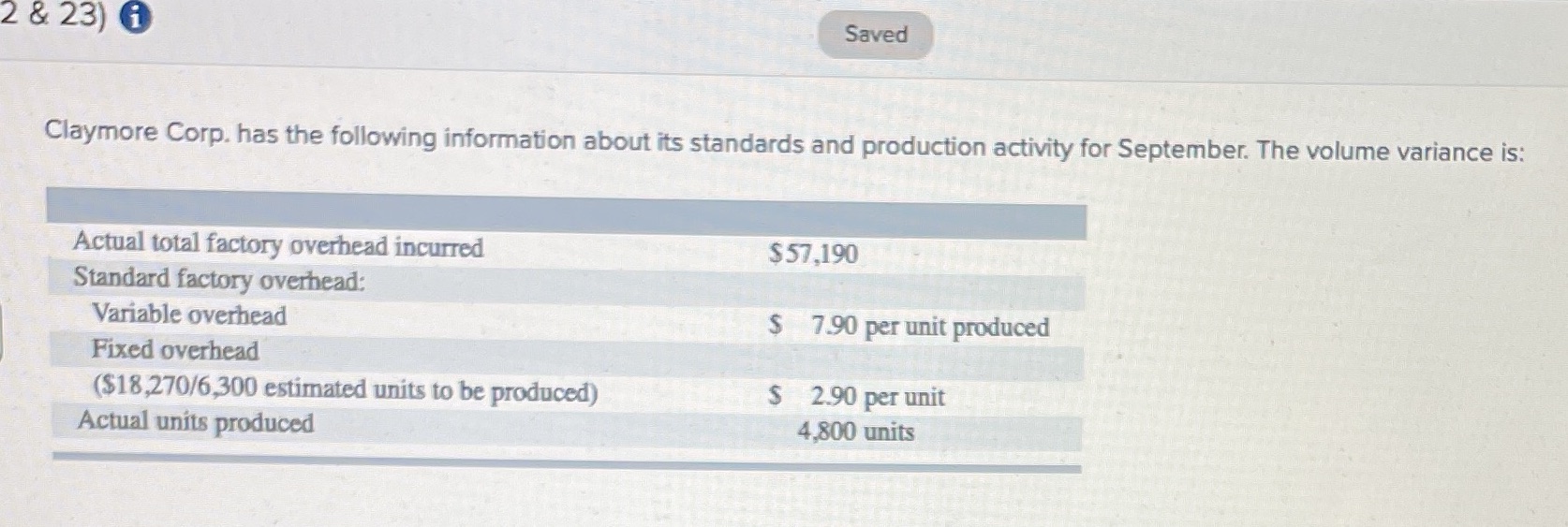
Task: Click the "Claymore Corp." text in question
Action: click(137, 133)
